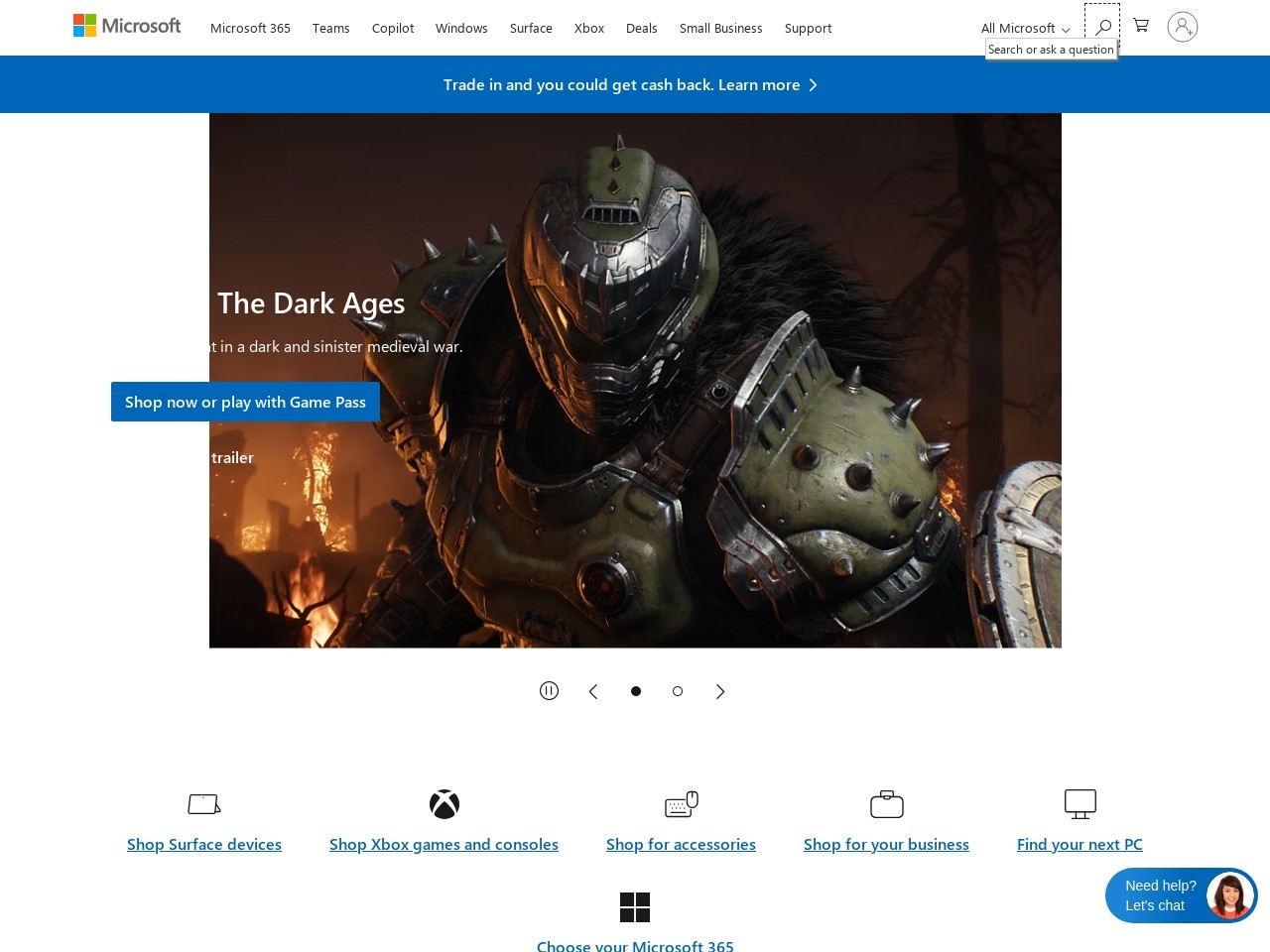Click the Shop Surface devices link
Image resolution: width=1270 pixels, height=952 pixels.
coord(204,845)
